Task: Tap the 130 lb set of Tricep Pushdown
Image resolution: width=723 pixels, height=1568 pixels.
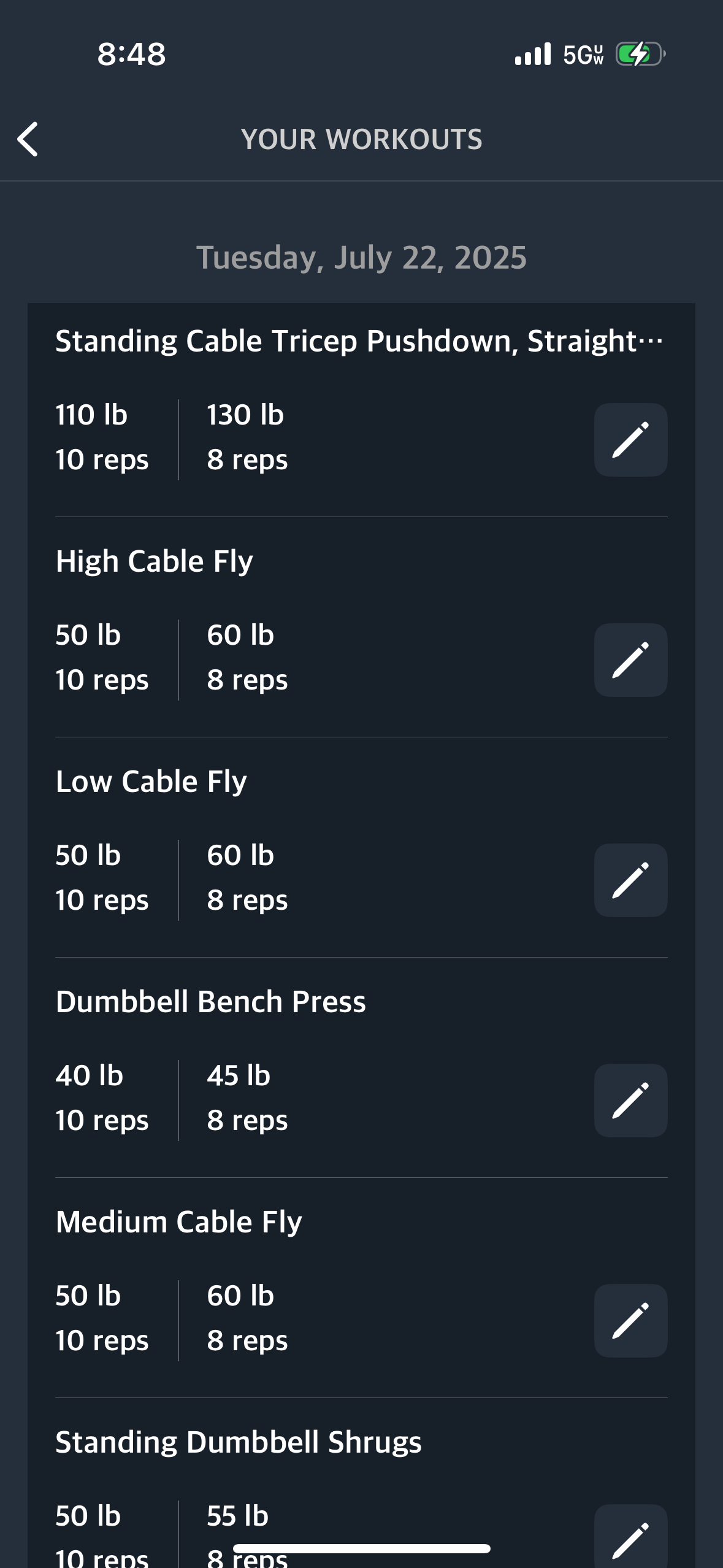Action: (x=247, y=437)
